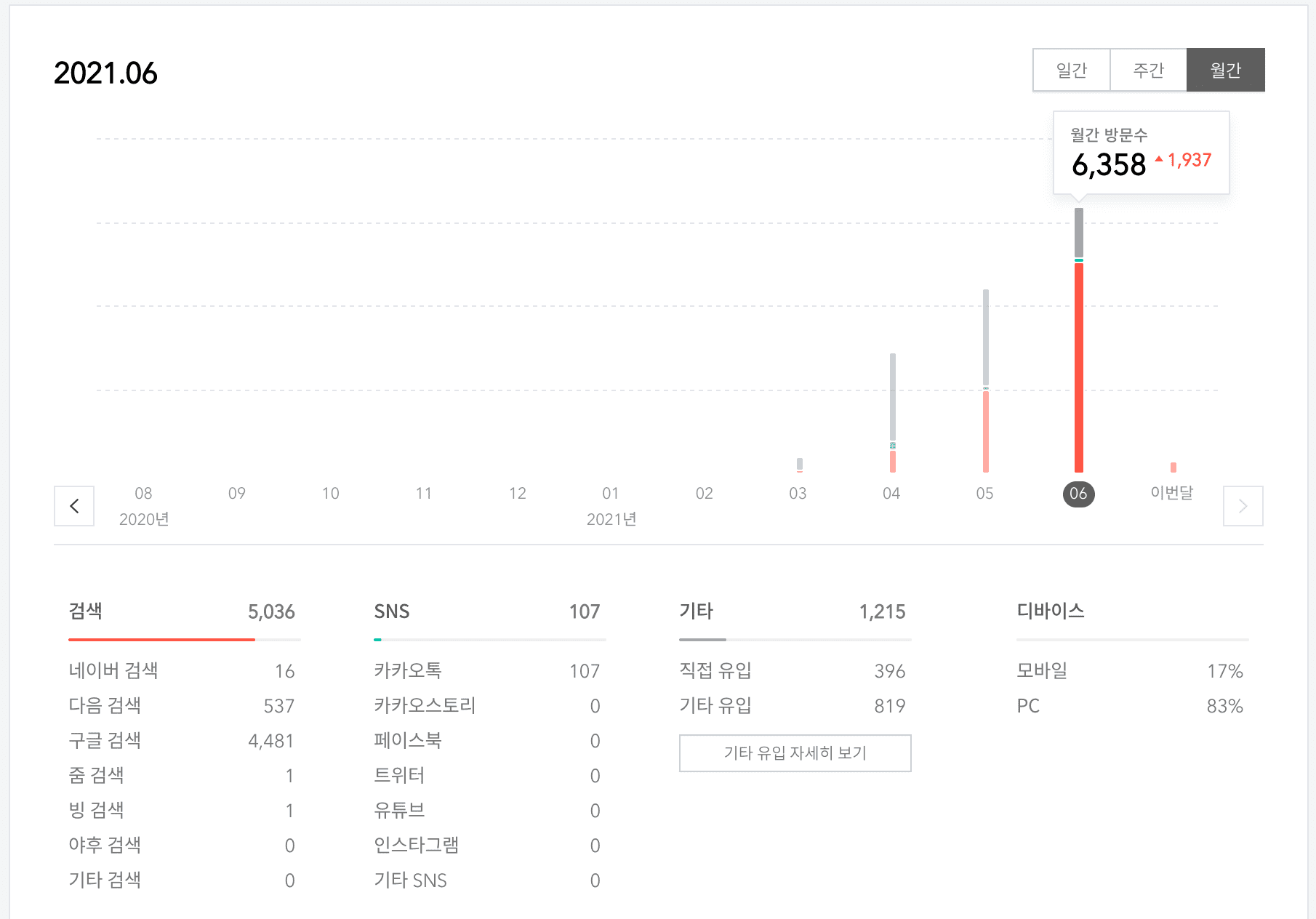Click the 모바일 17% row
The image size is (1316, 919).
point(1130,670)
